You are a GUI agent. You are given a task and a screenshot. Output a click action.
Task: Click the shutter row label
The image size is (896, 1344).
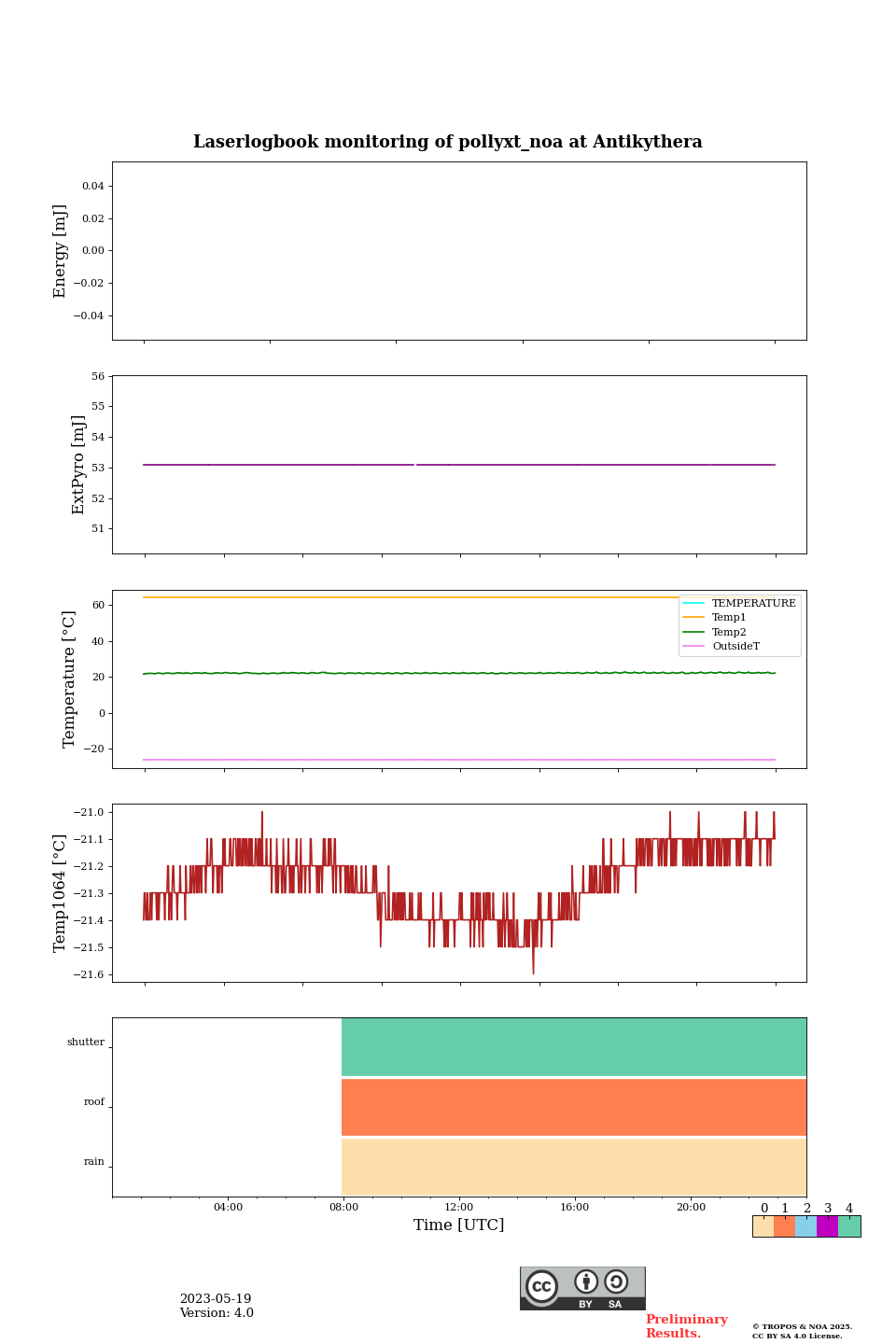(86, 1043)
